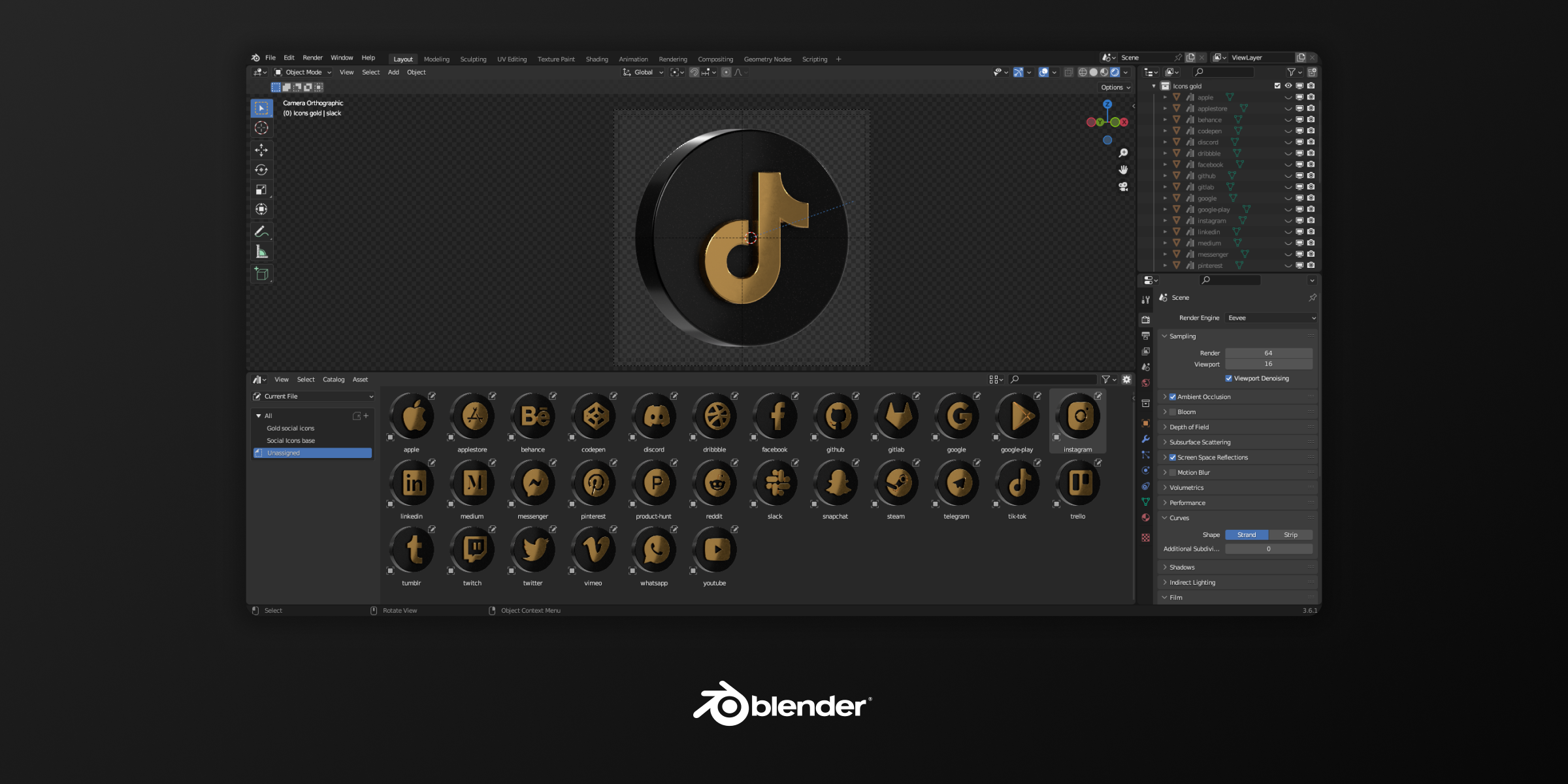Enable the Motion Blur checkbox
The height and width of the screenshot is (784, 1568).
1173,473
